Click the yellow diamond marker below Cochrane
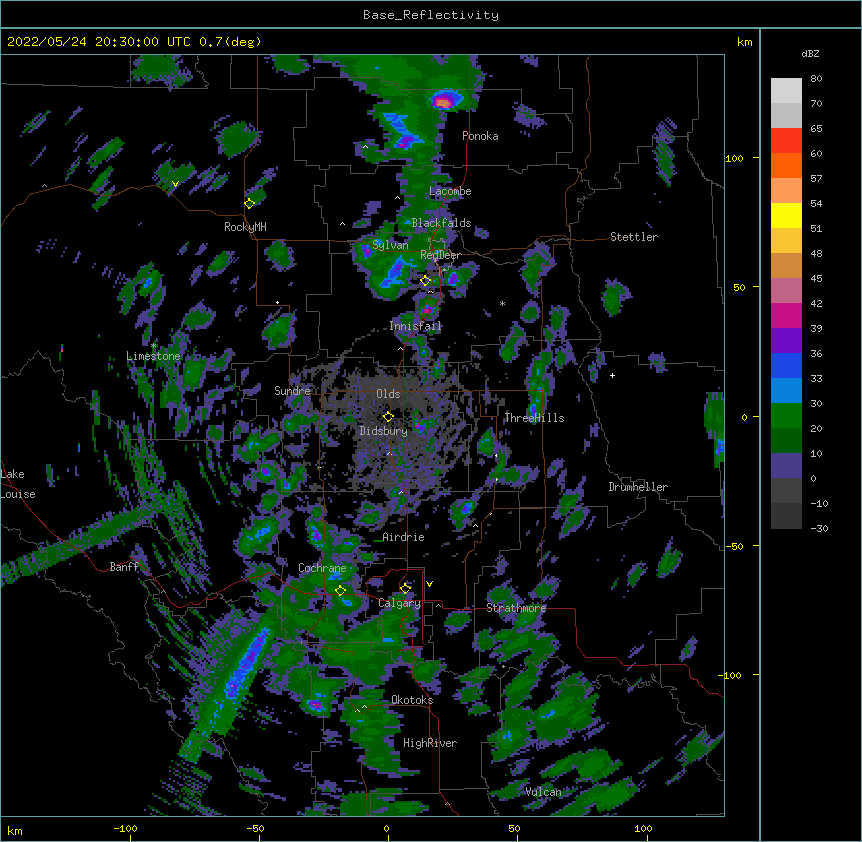Image resolution: width=862 pixels, height=842 pixels. pos(340,591)
